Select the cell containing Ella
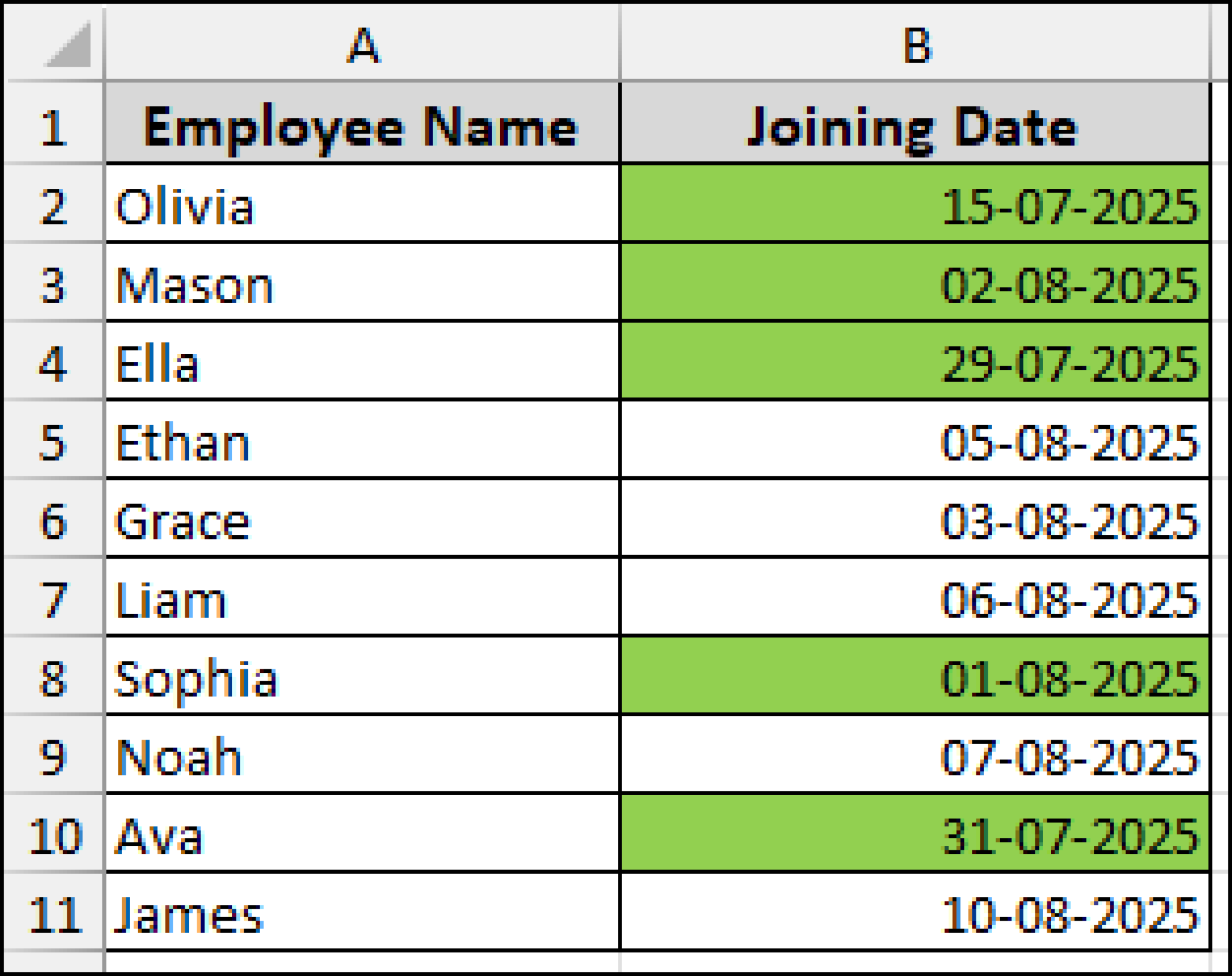The image size is (1232, 976). [361, 364]
